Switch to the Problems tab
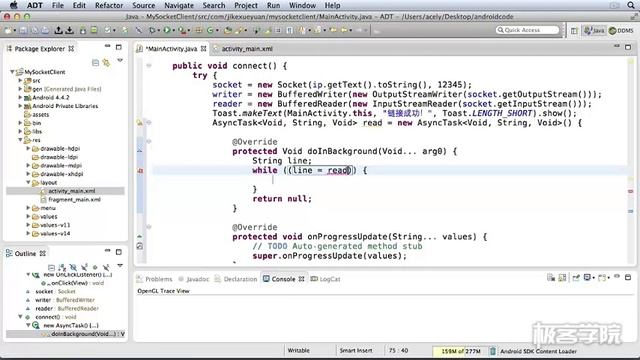This screenshot has height=360, width=640. [x=154, y=279]
